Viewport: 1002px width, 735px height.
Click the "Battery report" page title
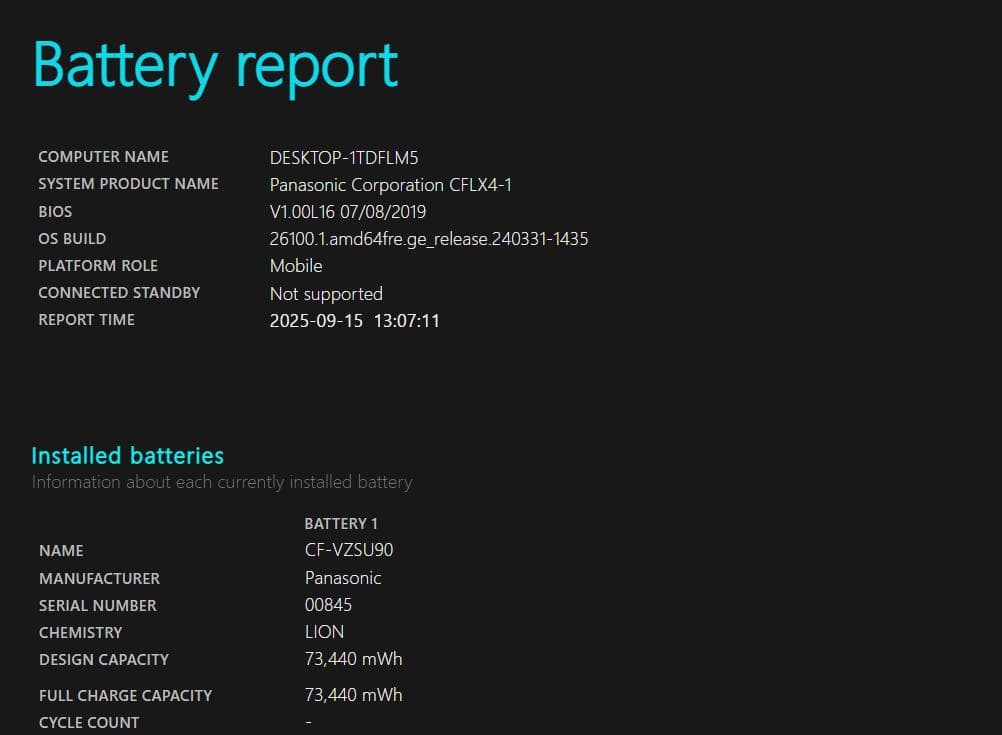click(216, 66)
